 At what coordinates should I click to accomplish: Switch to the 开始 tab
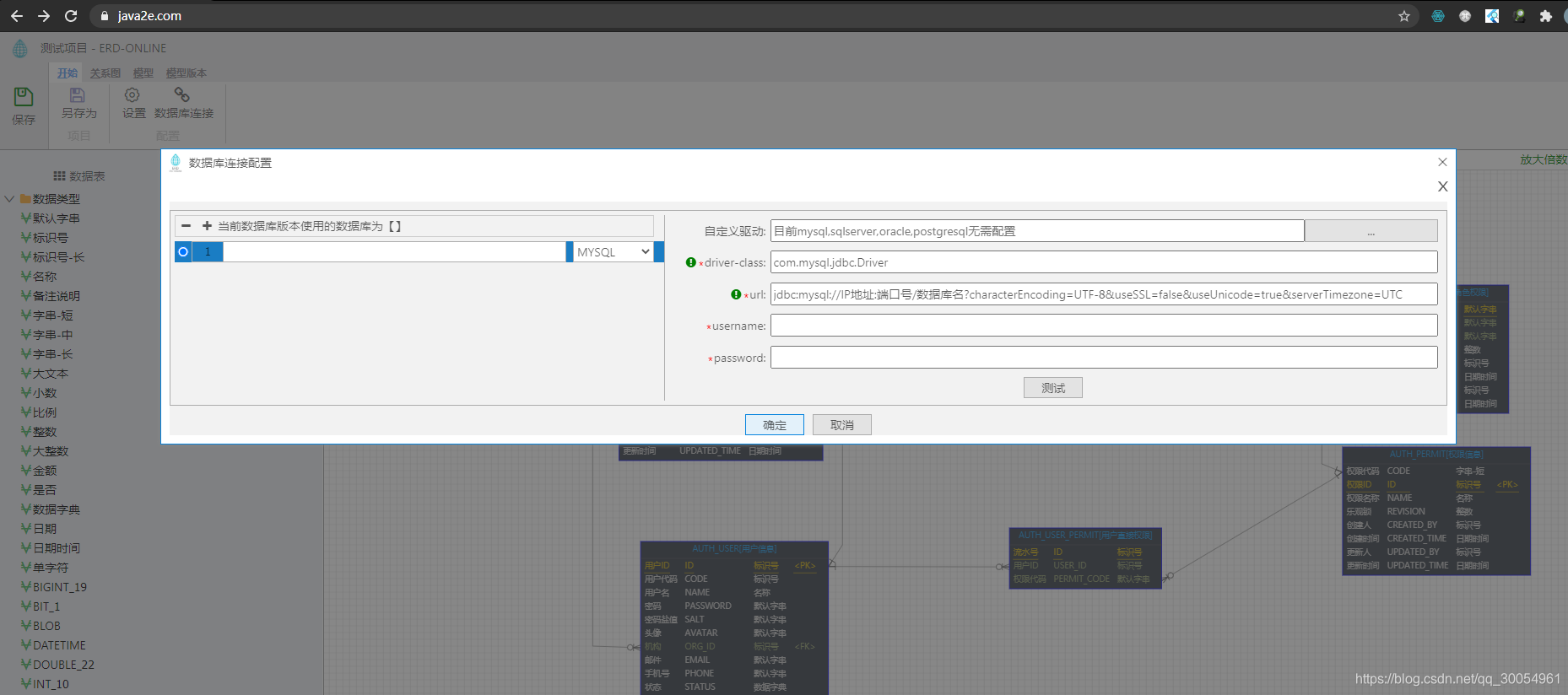point(68,73)
